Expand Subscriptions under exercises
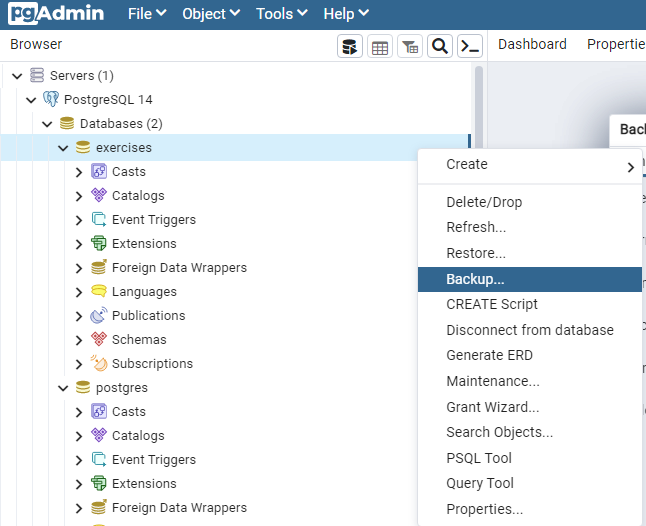This screenshot has height=526, width=646. pyautogui.click(x=79, y=365)
